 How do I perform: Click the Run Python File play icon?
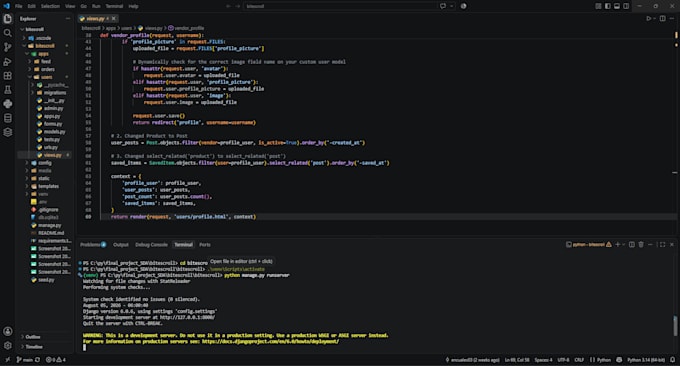coord(648,19)
